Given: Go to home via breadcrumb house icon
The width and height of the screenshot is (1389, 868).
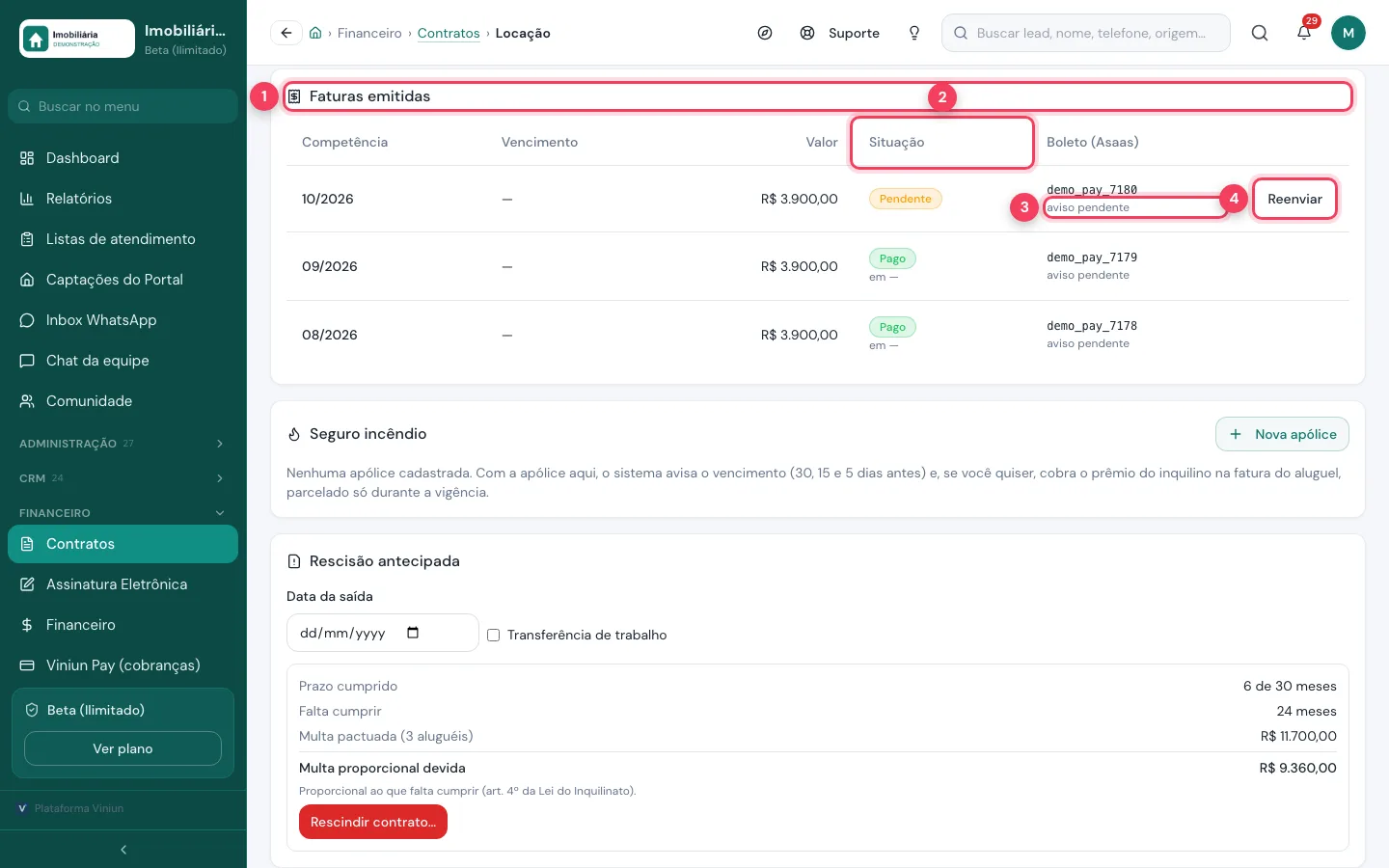Looking at the screenshot, I should pyautogui.click(x=315, y=33).
